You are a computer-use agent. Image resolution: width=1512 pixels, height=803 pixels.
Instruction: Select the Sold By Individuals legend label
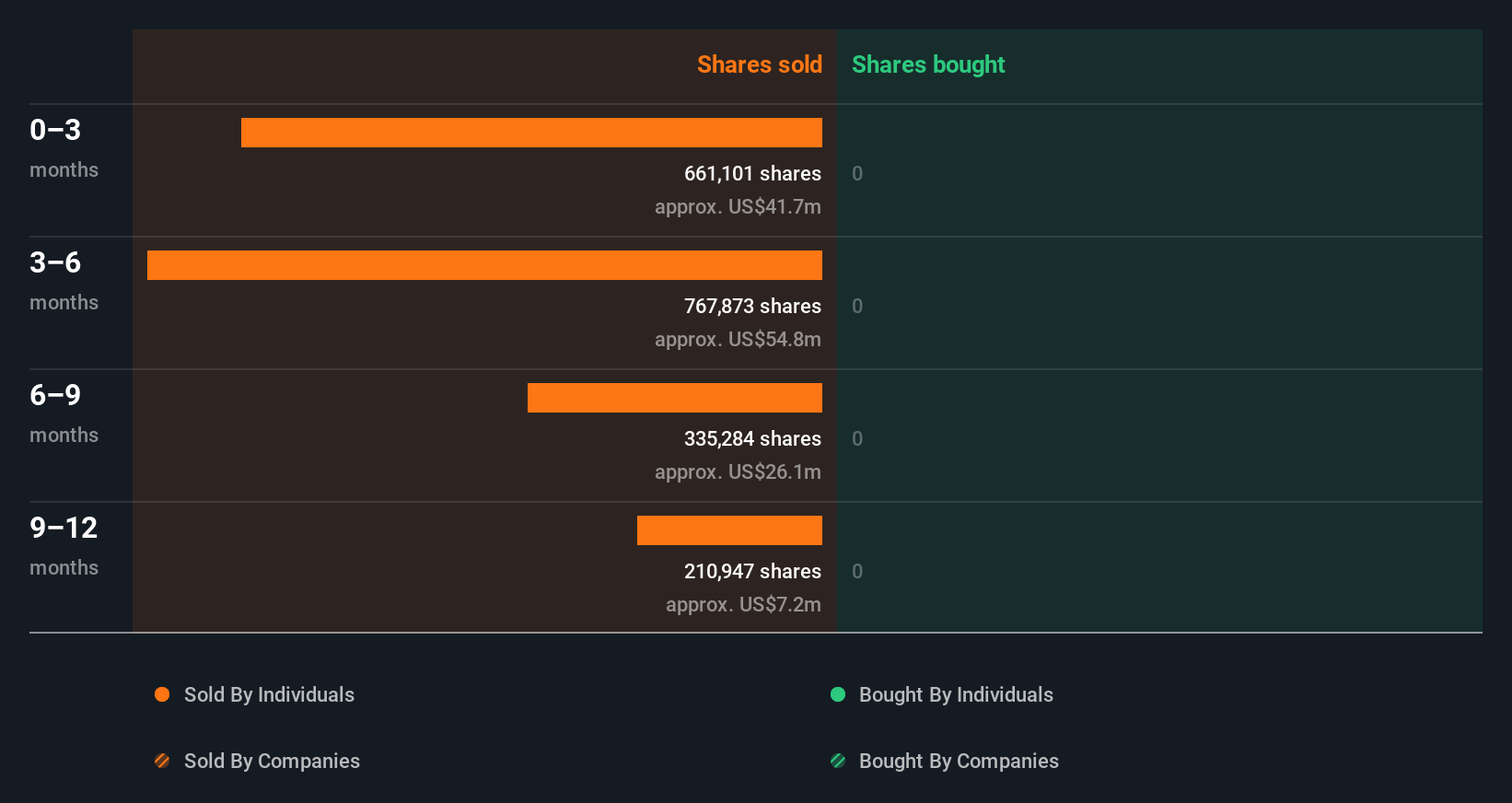[x=269, y=694]
